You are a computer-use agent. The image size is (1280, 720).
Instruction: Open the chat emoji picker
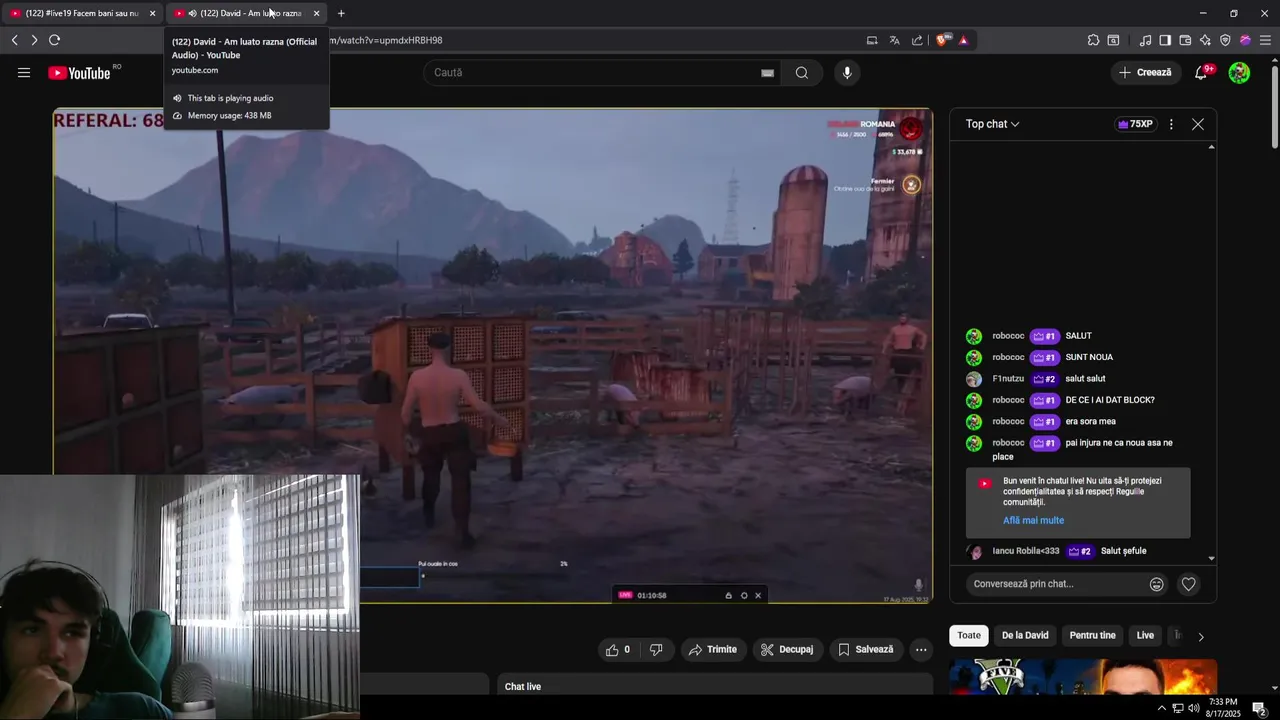[x=1157, y=584]
